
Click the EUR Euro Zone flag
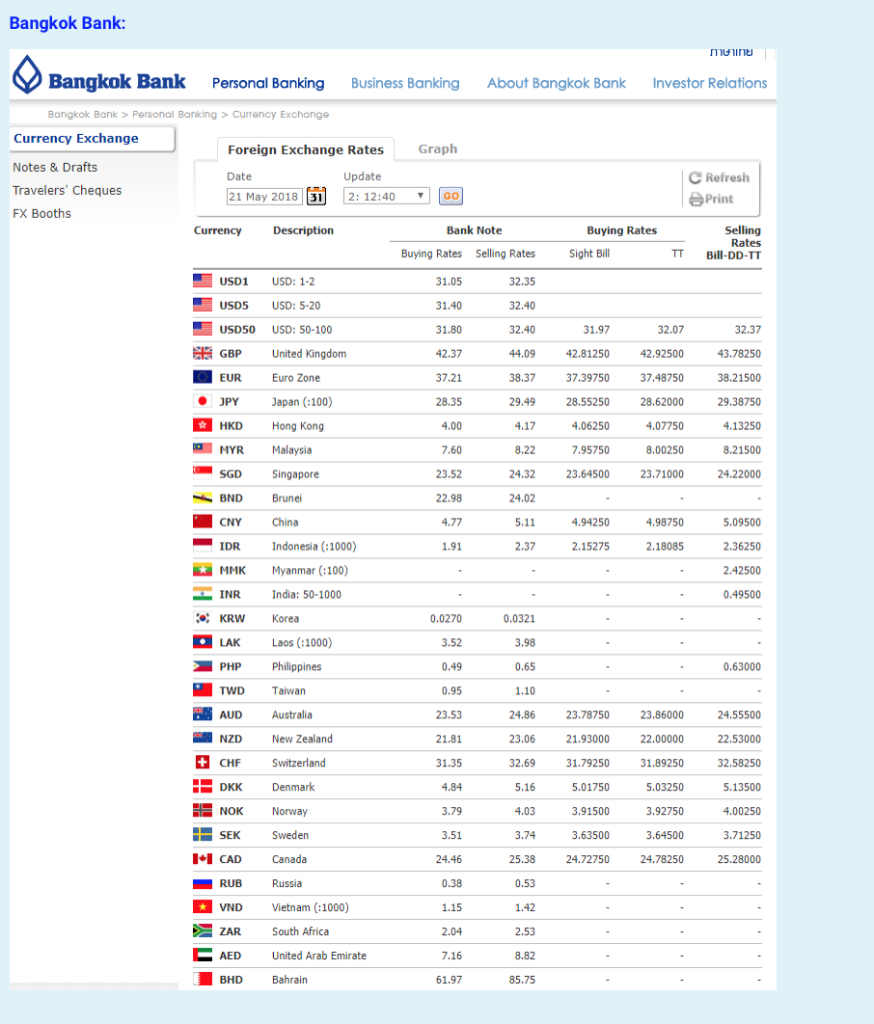tap(202, 377)
